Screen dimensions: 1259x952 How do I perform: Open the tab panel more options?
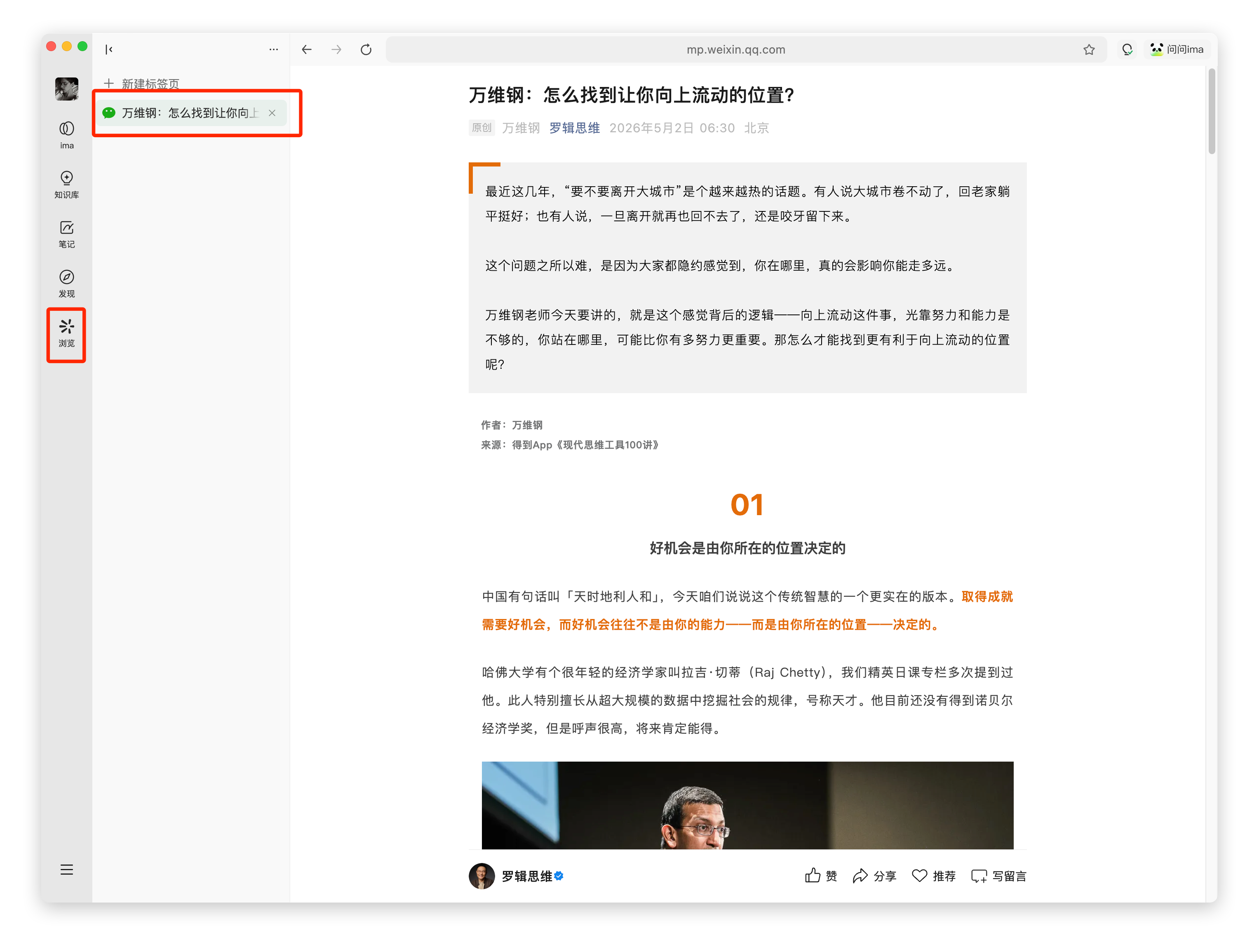[x=274, y=49]
